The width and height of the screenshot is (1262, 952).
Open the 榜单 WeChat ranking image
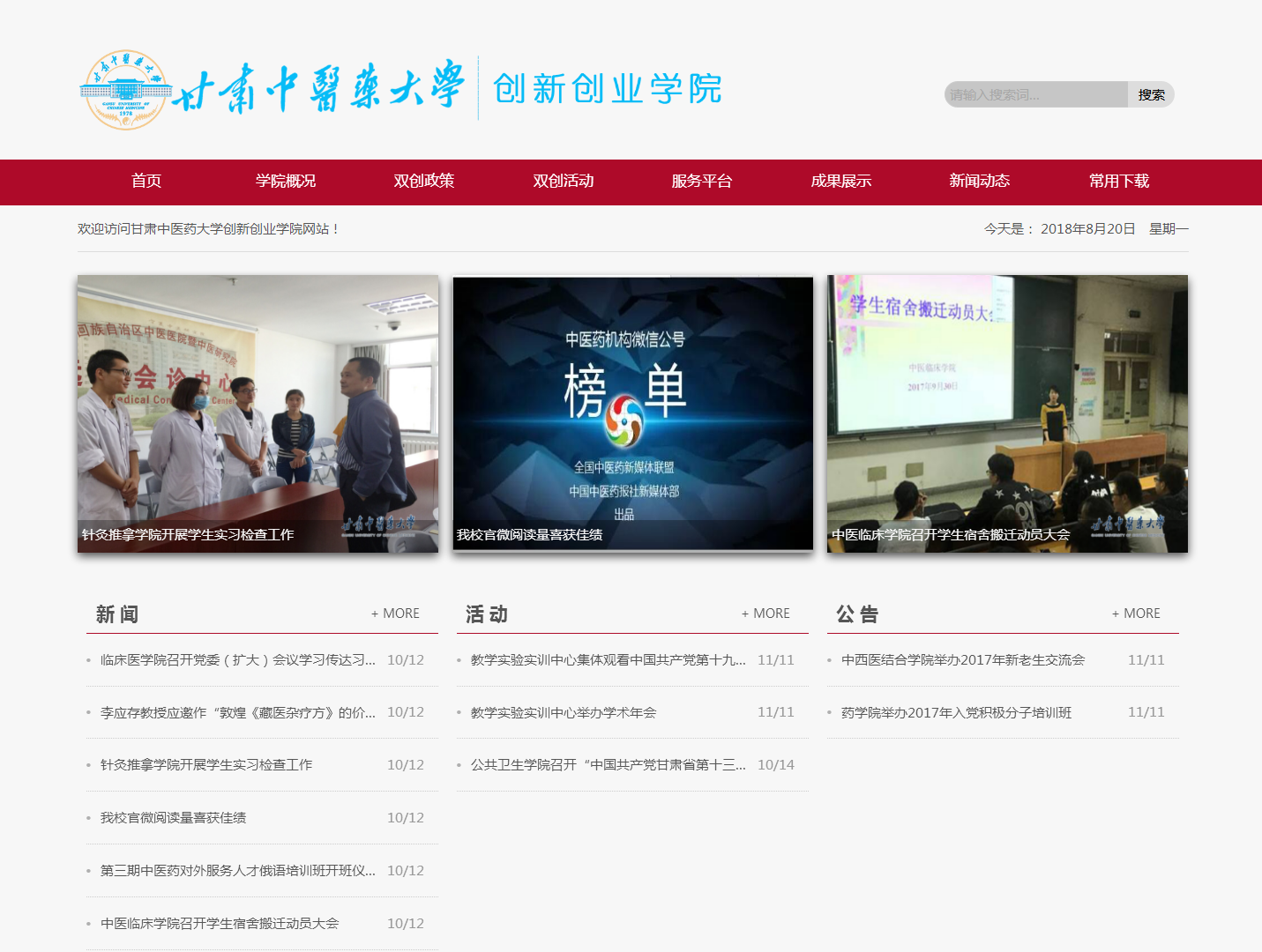coord(632,413)
